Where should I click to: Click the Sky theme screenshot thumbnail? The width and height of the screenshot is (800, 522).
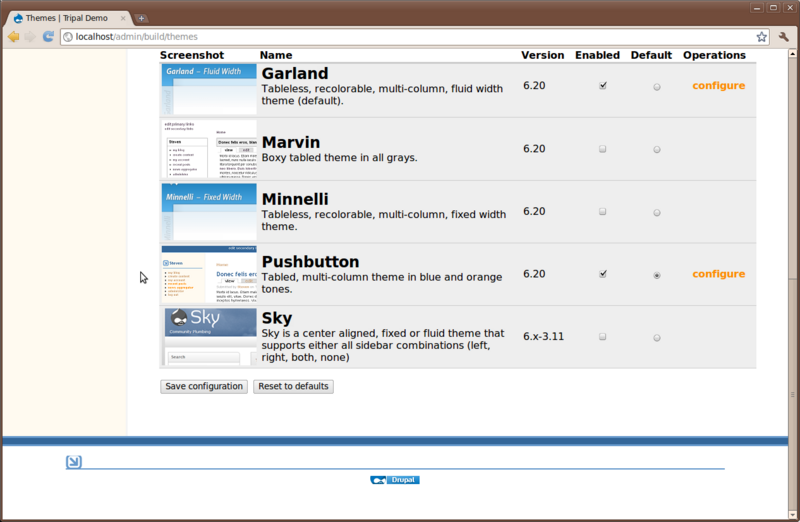pos(210,337)
